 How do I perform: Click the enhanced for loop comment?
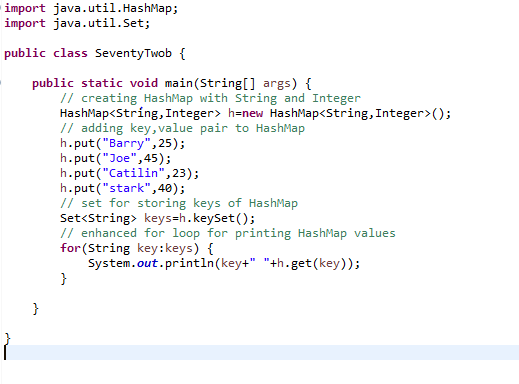pyautogui.click(x=228, y=233)
